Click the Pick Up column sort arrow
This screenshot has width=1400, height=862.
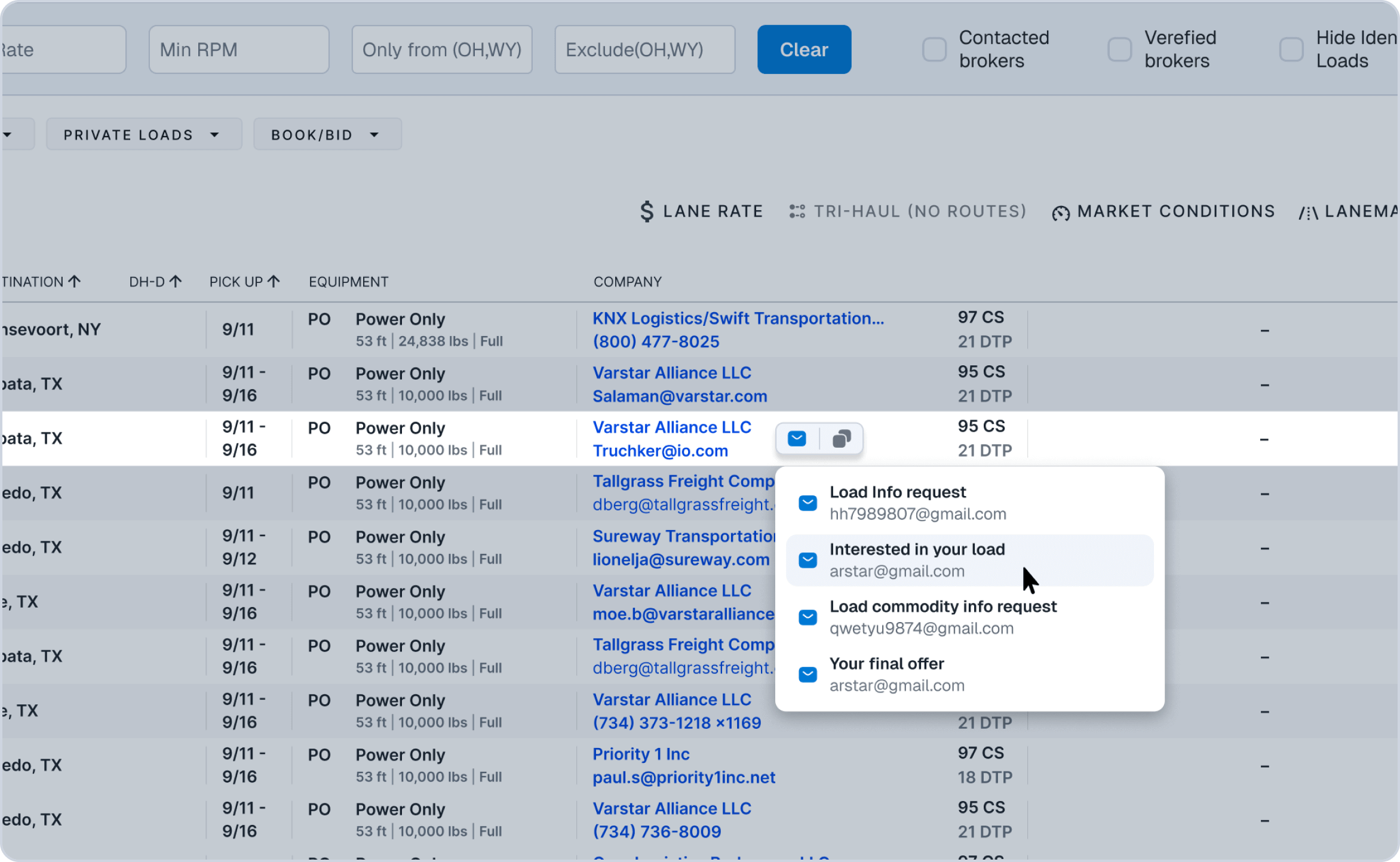[274, 281]
